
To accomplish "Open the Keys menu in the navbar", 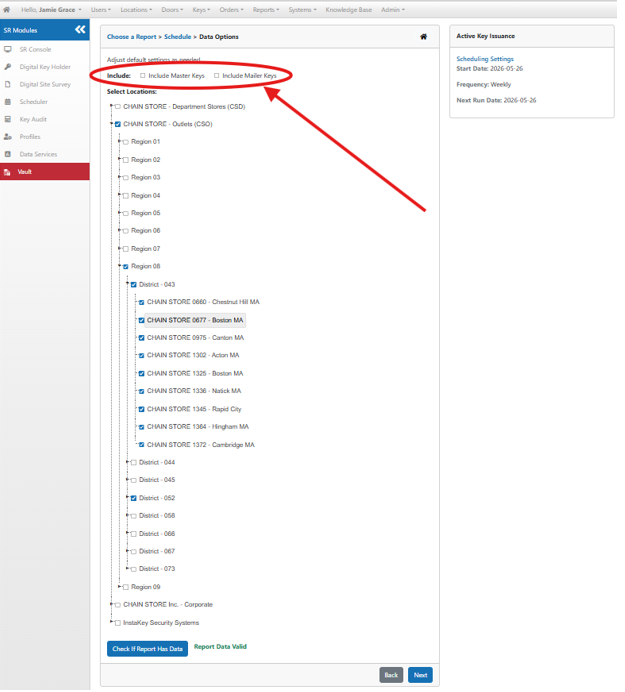I will (x=201, y=10).
